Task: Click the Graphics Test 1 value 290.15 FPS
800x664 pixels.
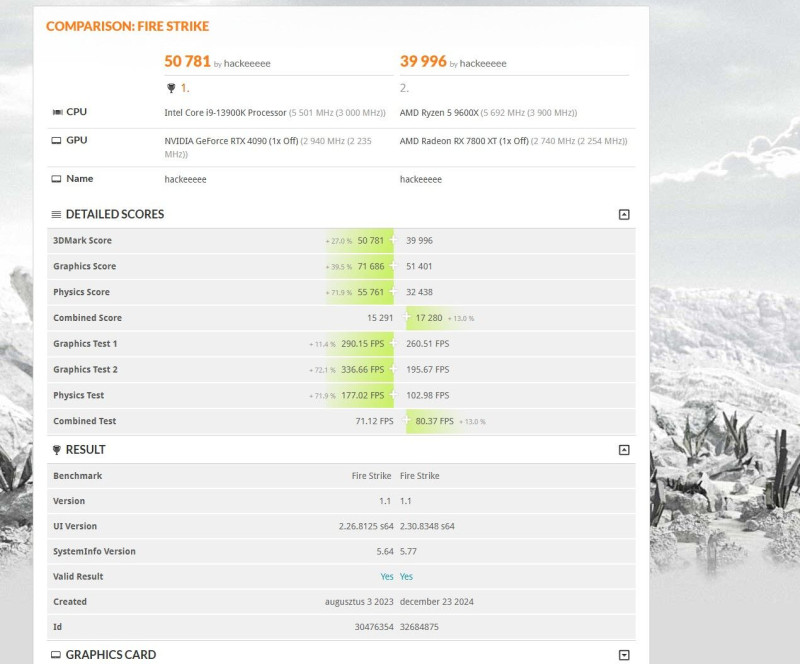Action: pyautogui.click(x=362, y=344)
